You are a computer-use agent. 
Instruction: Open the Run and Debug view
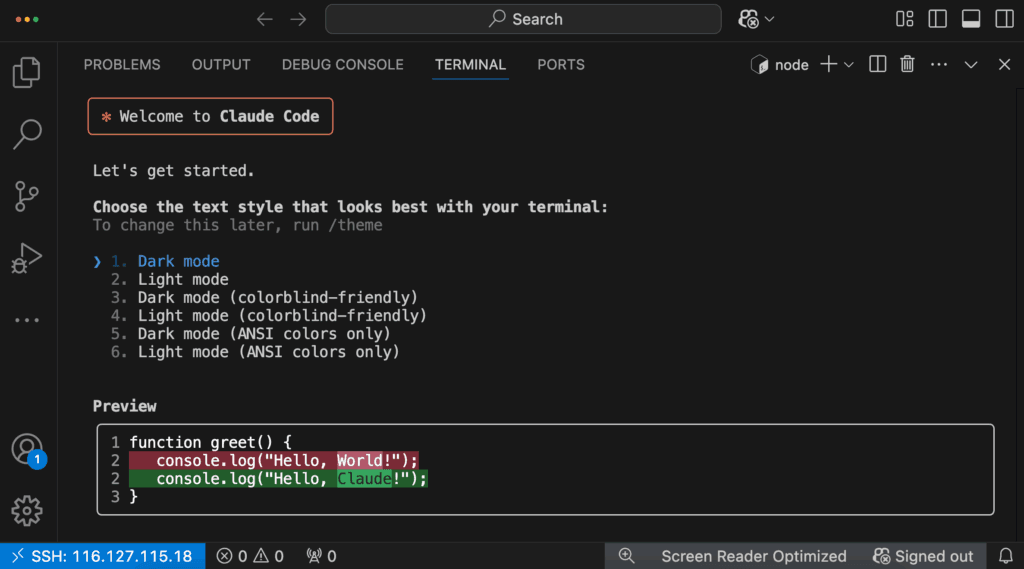click(27, 258)
